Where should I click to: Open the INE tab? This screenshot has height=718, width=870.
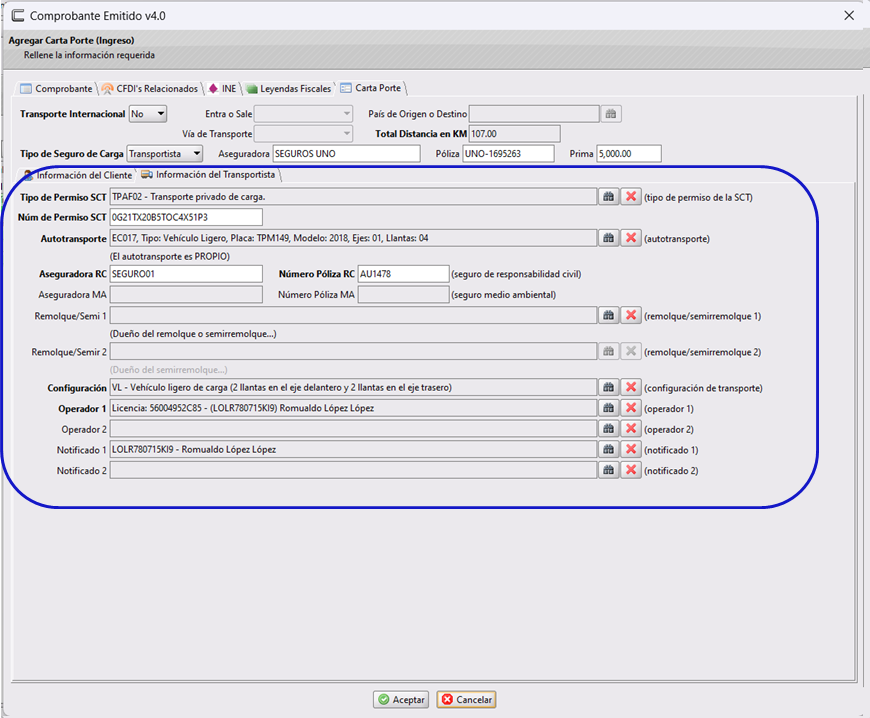tap(223, 89)
